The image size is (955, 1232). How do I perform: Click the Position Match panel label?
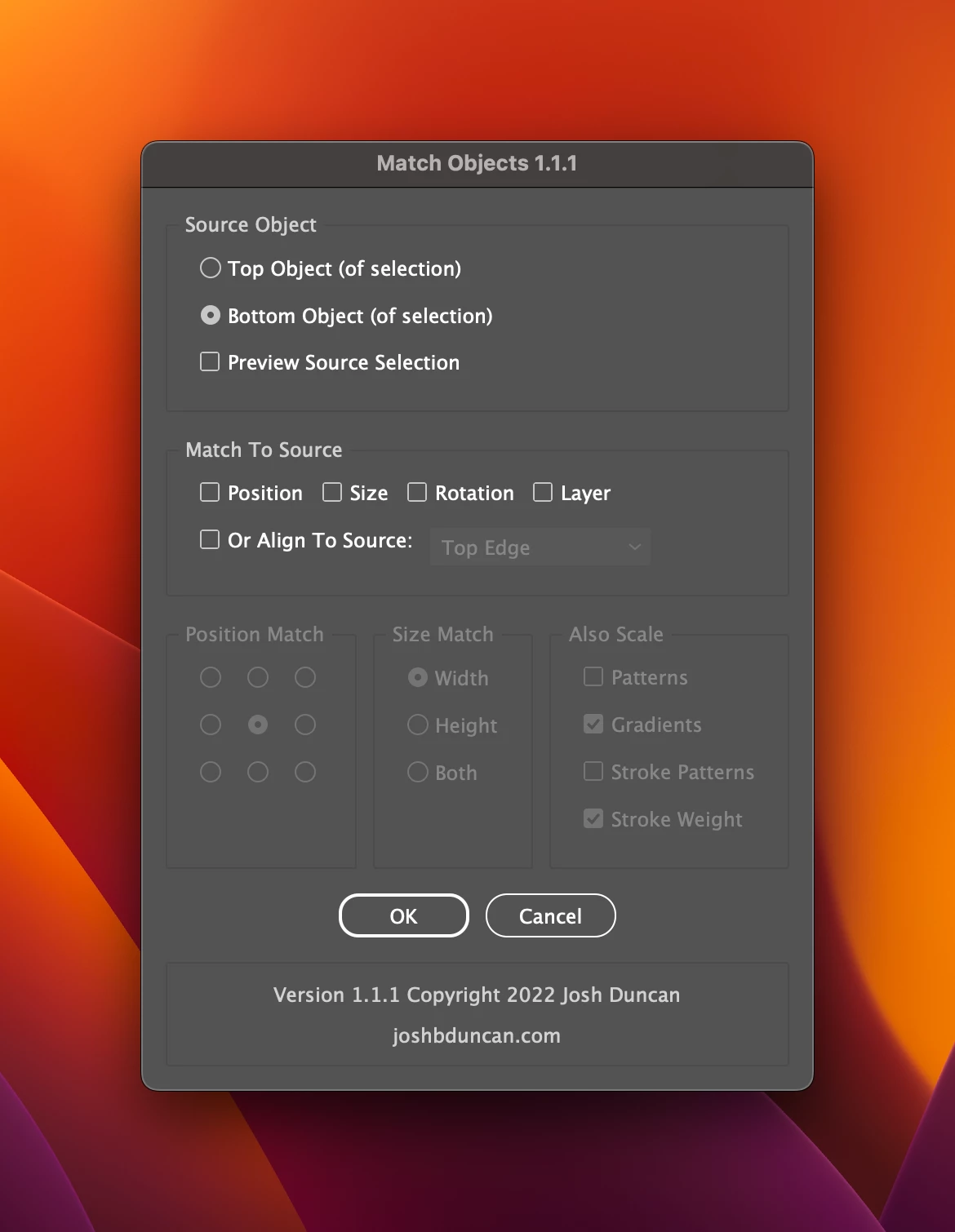[255, 634]
